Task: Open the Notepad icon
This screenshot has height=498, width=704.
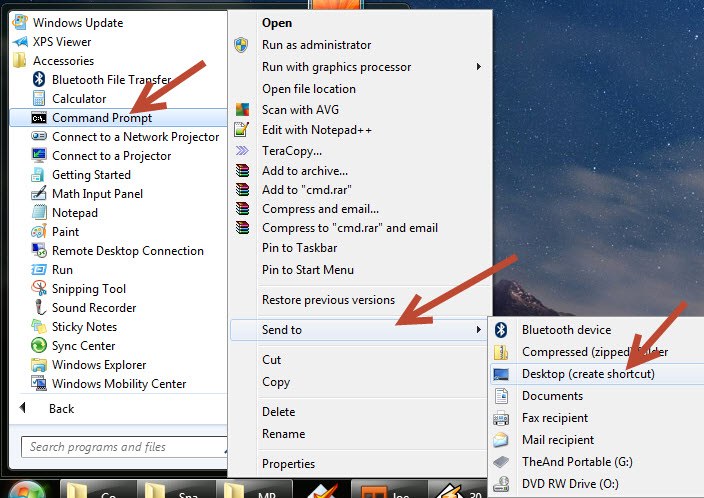Action: tap(39, 212)
